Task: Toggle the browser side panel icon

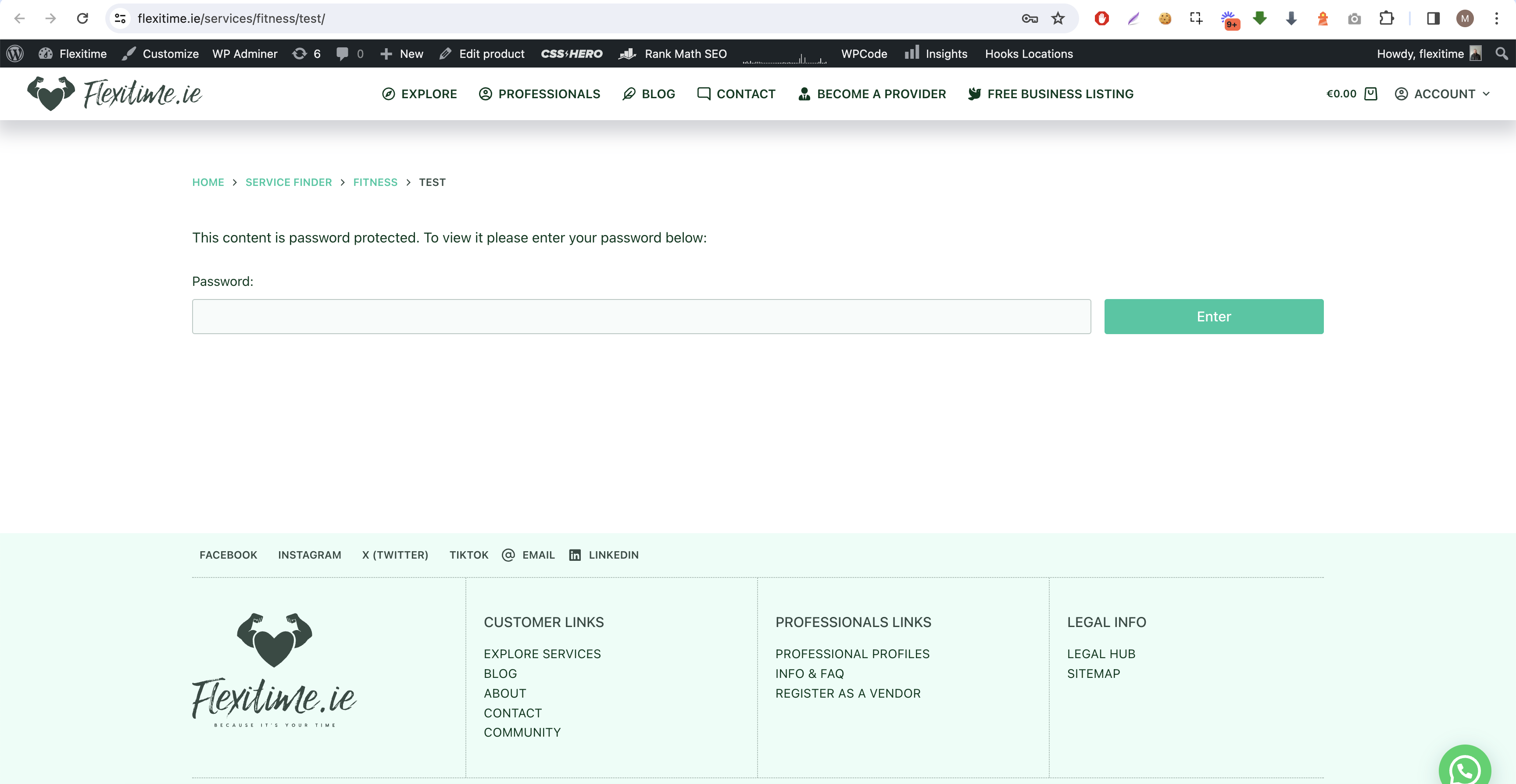Action: (x=1433, y=18)
